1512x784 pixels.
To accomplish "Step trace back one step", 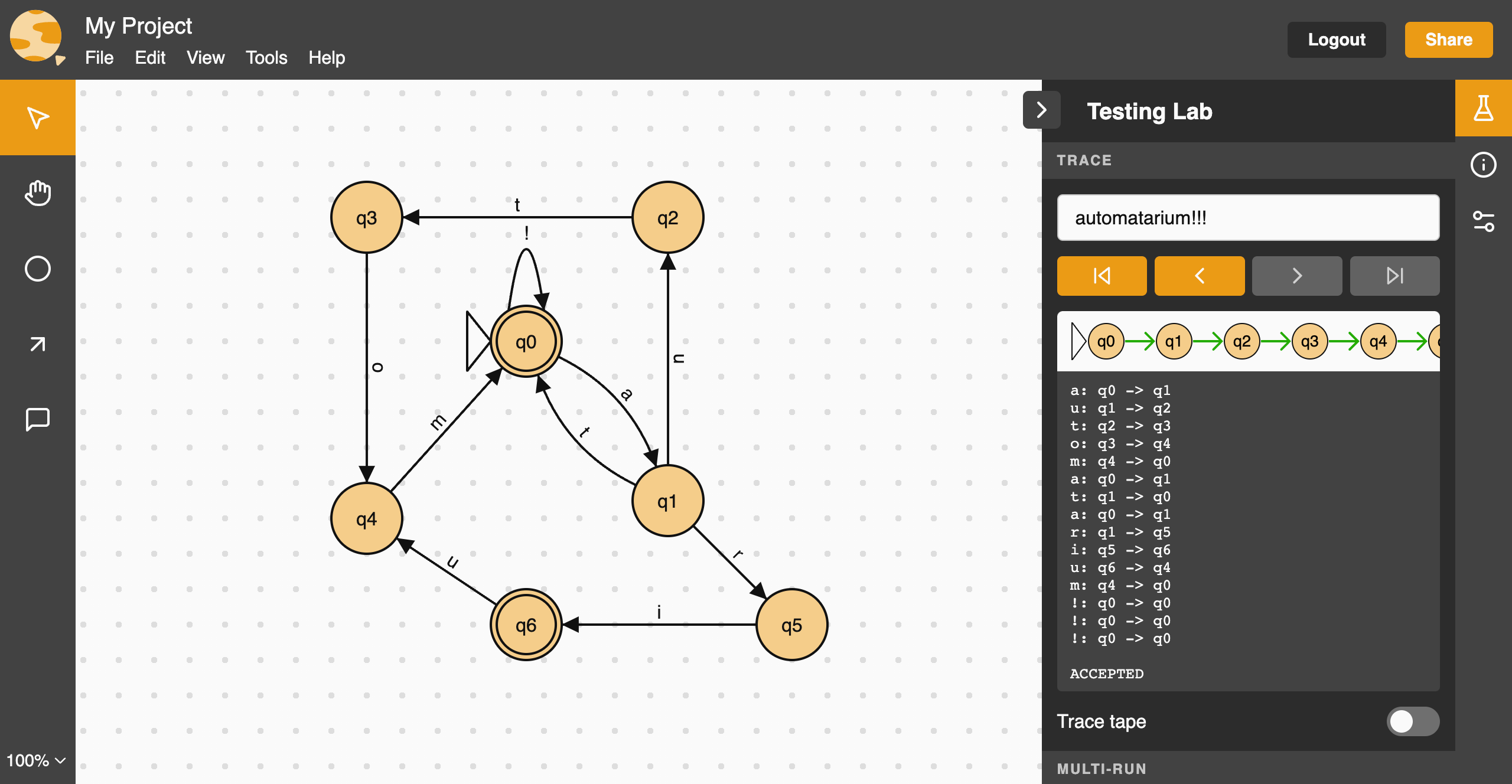I will [1199, 276].
